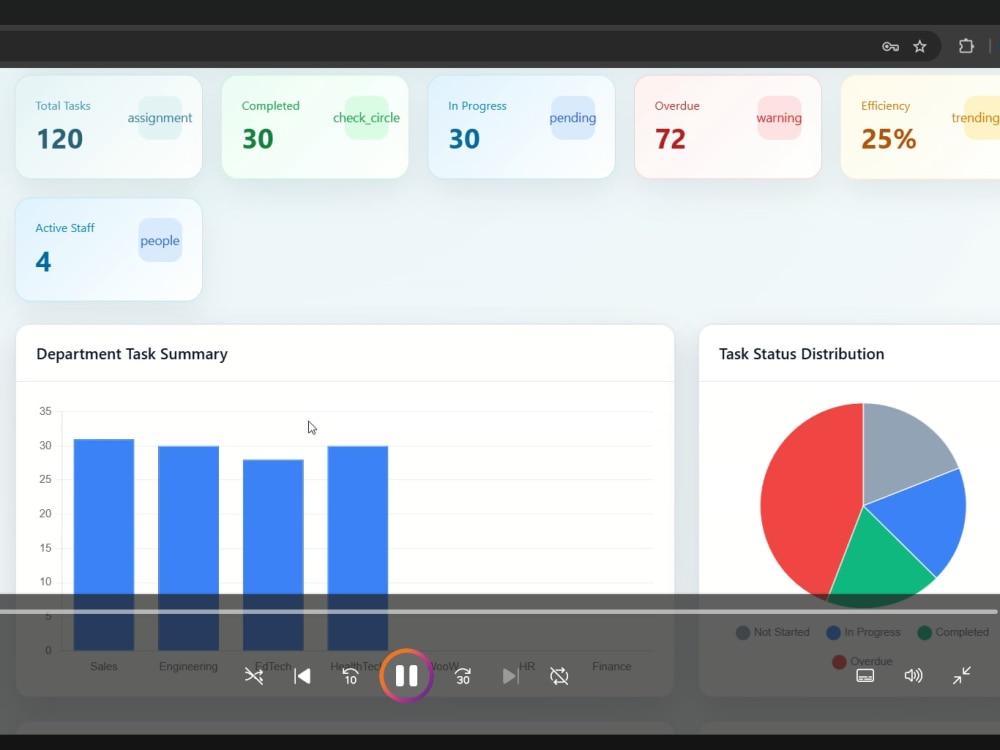Bookmark this page with the star icon
This screenshot has width=1000, height=750.
[920, 47]
